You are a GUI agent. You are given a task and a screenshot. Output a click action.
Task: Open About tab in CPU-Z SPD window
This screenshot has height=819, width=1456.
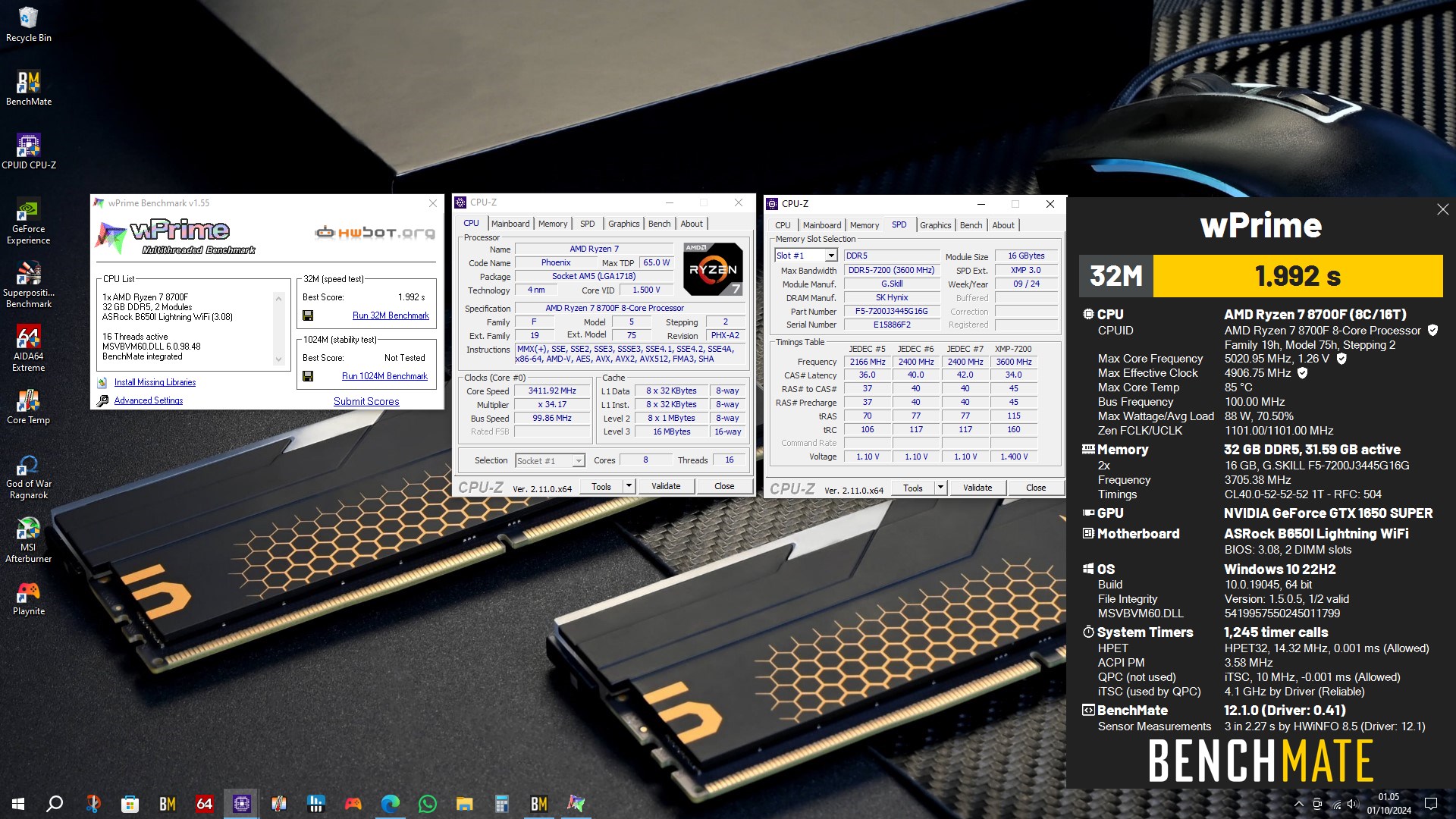tap(1003, 225)
